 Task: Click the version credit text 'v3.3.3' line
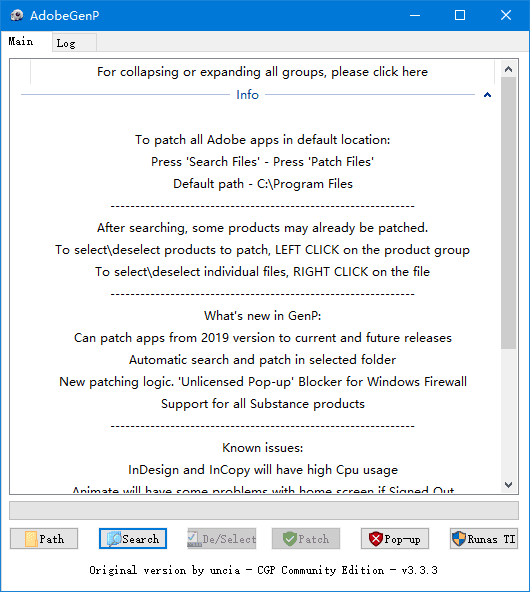coord(263,570)
